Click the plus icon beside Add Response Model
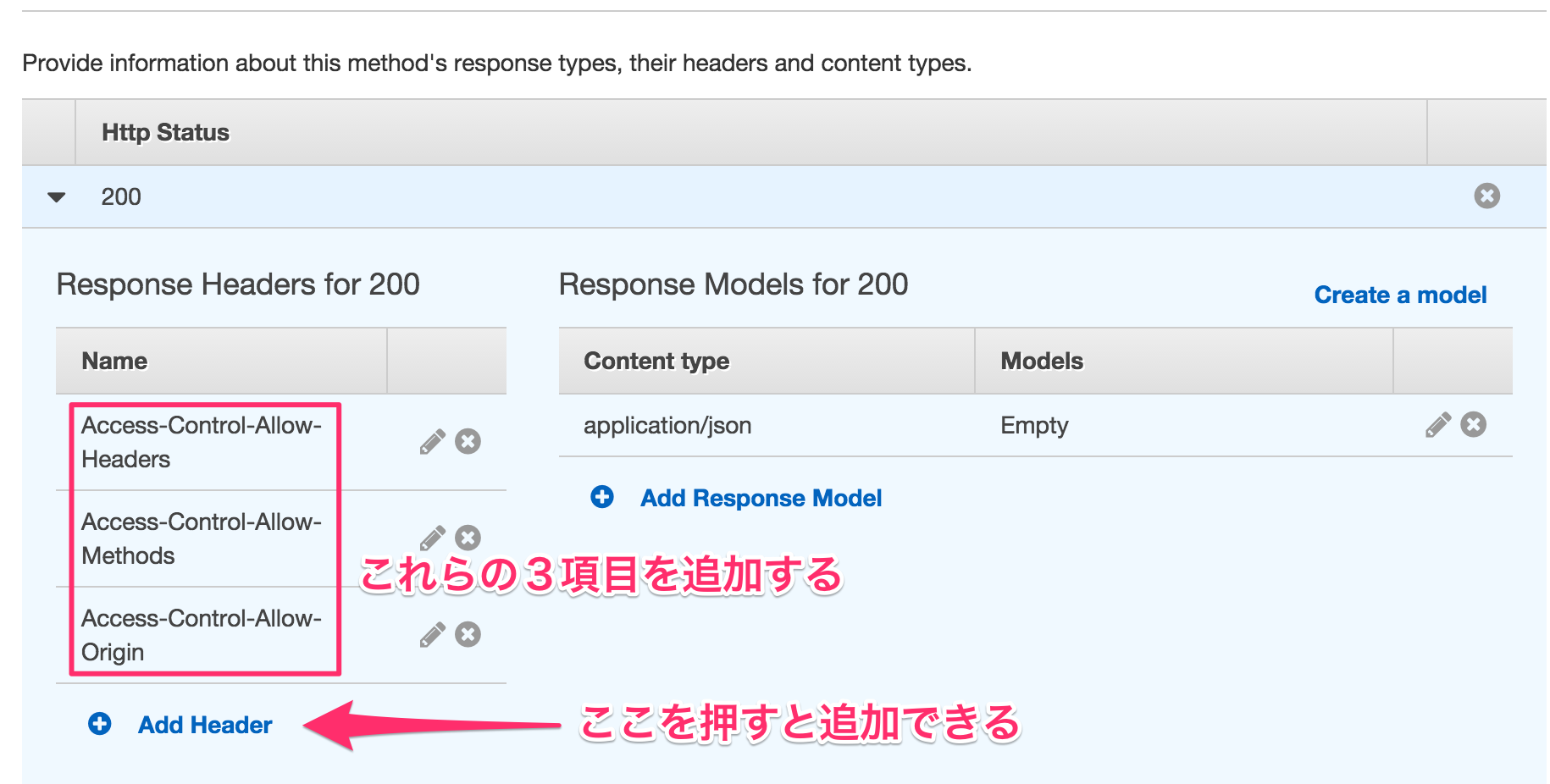 pyautogui.click(x=601, y=498)
